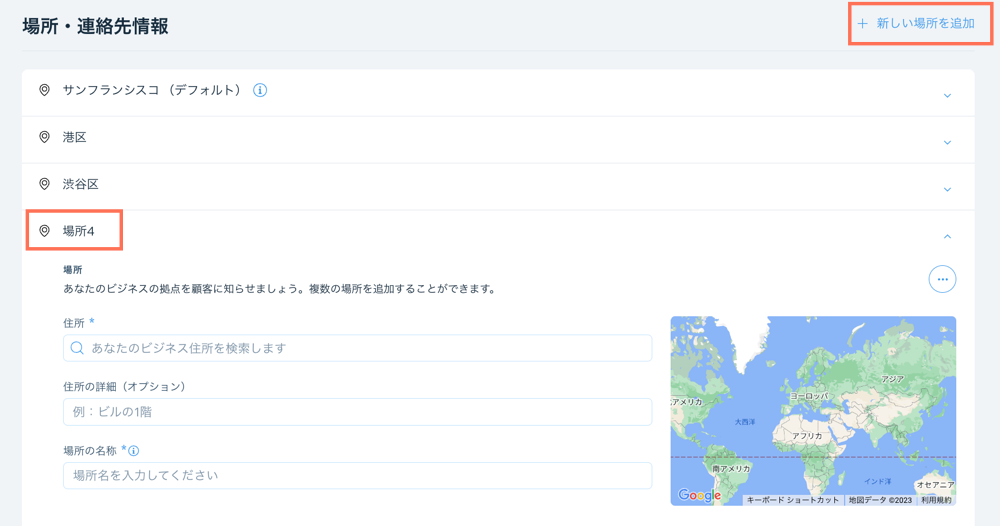The height and width of the screenshot is (526, 1000).
Task: Select the サンフランシスコ（デフォルト） title
Action: (x=152, y=90)
